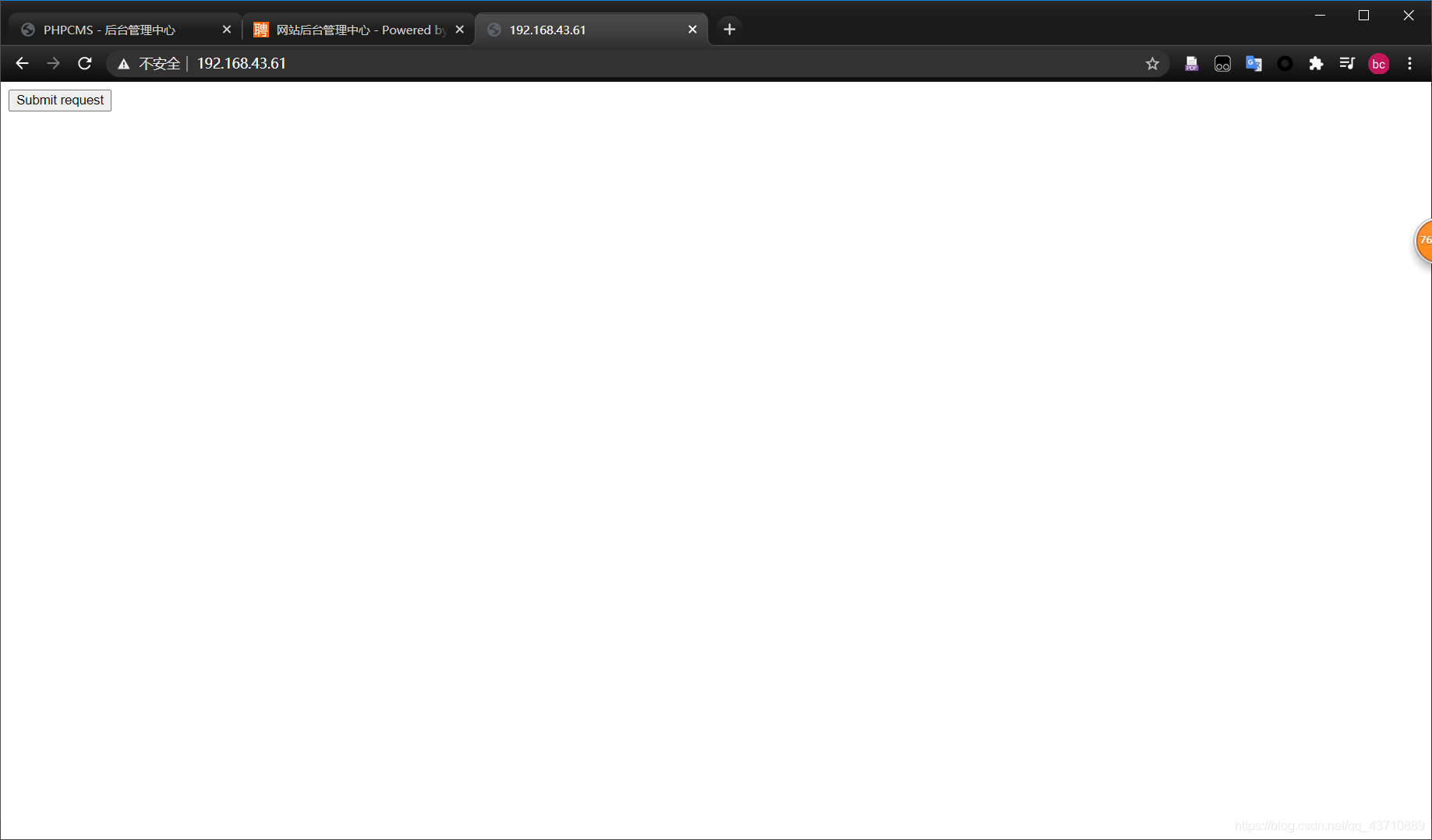The image size is (1432, 840).
Task: Open the glasses extension icon
Action: (x=1222, y=64)
